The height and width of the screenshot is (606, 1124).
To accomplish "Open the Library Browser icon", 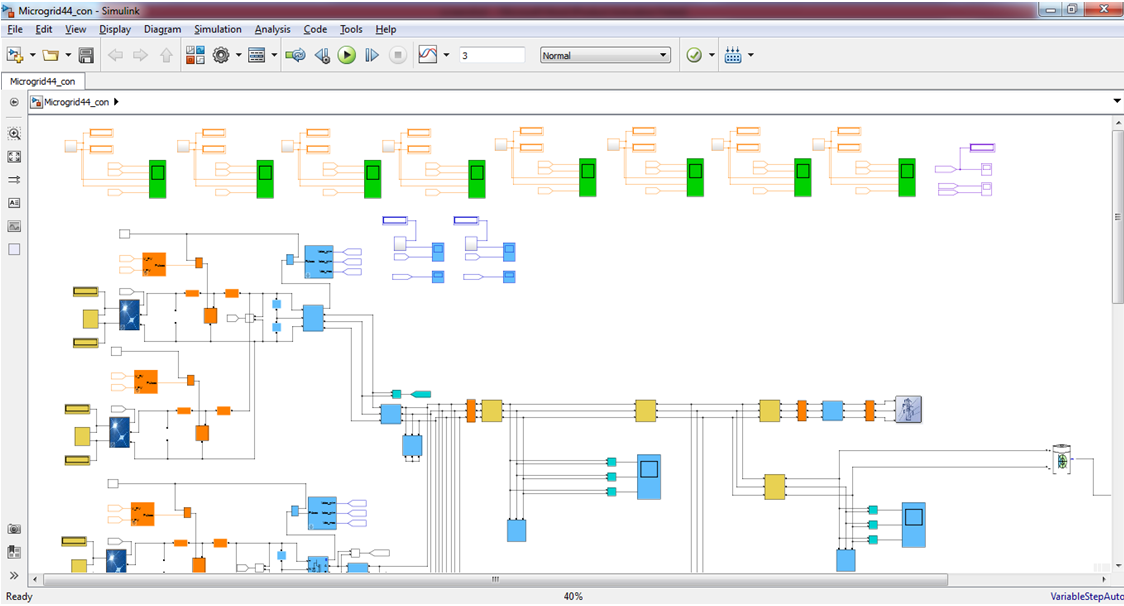I will 195,56.
